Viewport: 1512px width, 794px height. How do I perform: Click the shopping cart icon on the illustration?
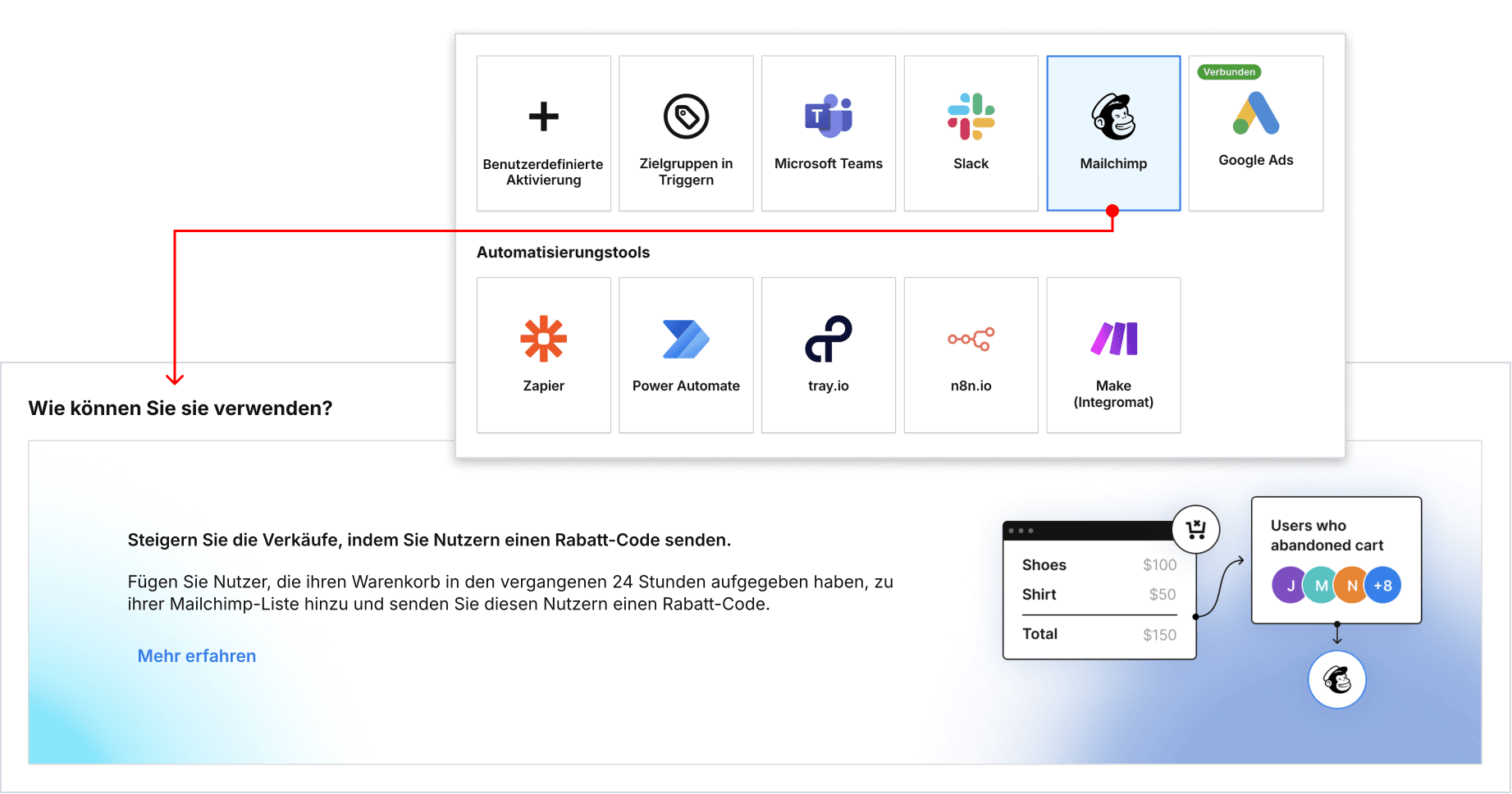(x=1195, y=529)
